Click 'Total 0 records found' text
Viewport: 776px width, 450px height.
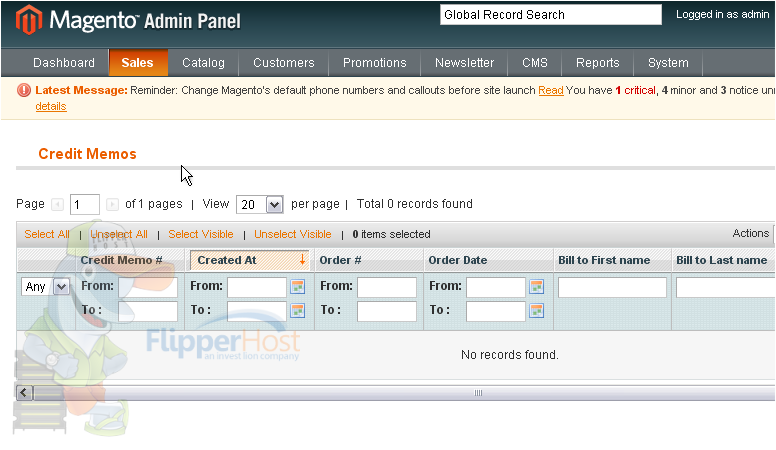click(x=415, y=204)
